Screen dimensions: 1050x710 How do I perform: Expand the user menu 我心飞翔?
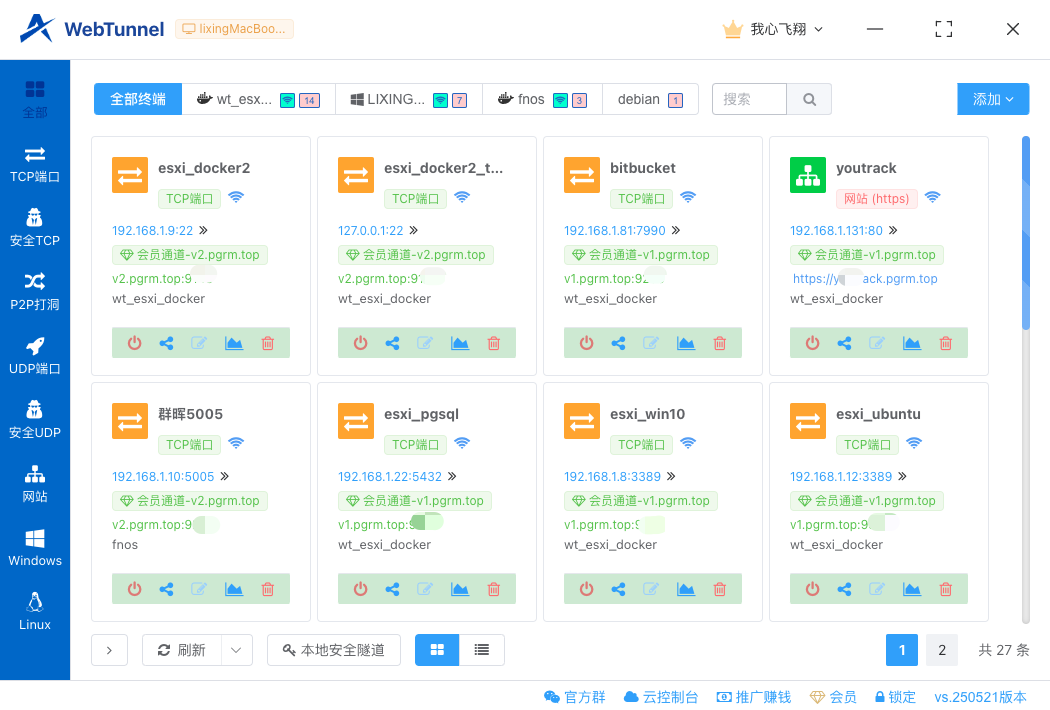pyautogui.click(x=774, y=29)
